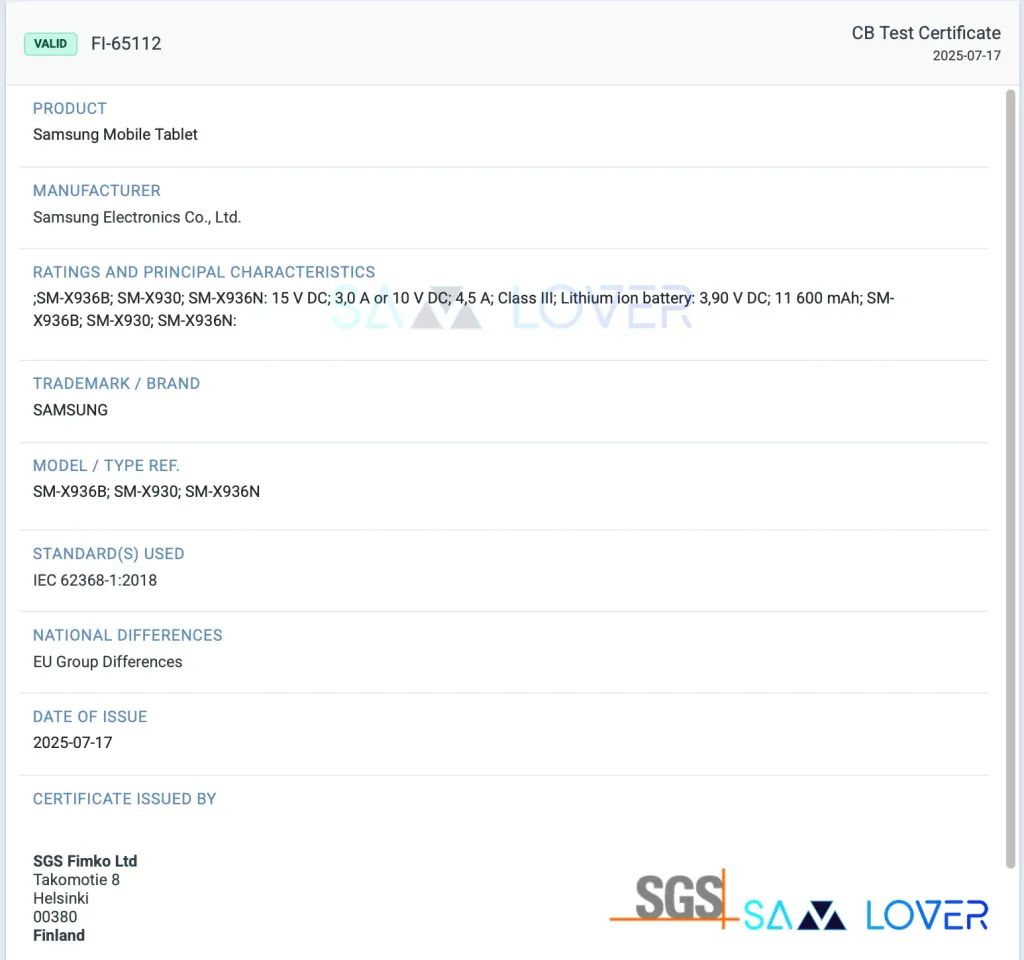Image resolution: width=1024 pixels, height=960 pixels.
Task: Select the SAMSUNG brand value
Action: (x=71, y=410)
